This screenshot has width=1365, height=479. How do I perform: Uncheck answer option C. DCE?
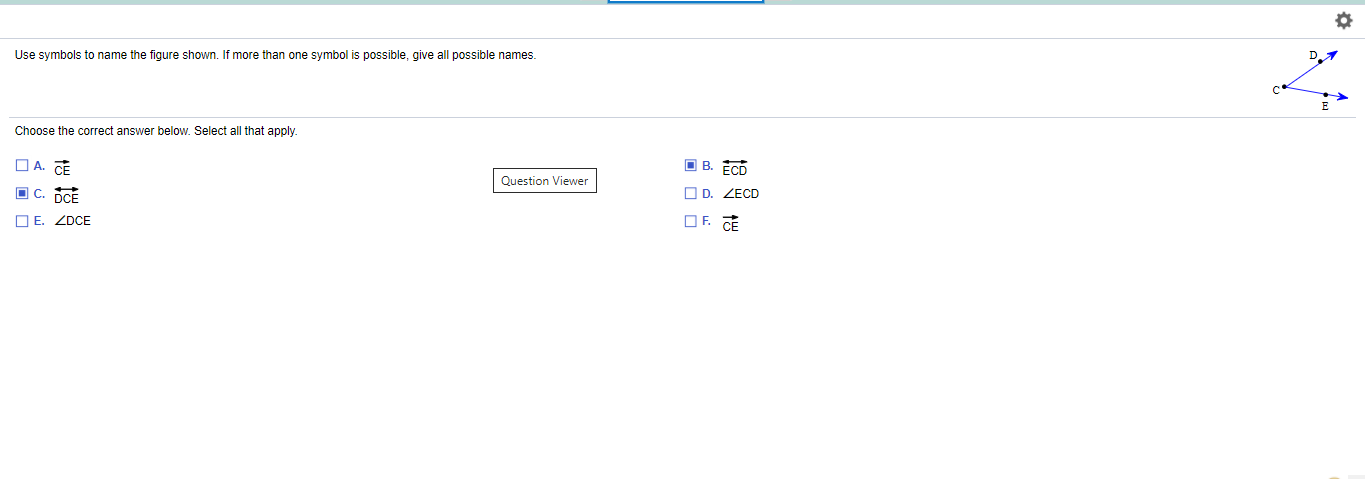22,193
